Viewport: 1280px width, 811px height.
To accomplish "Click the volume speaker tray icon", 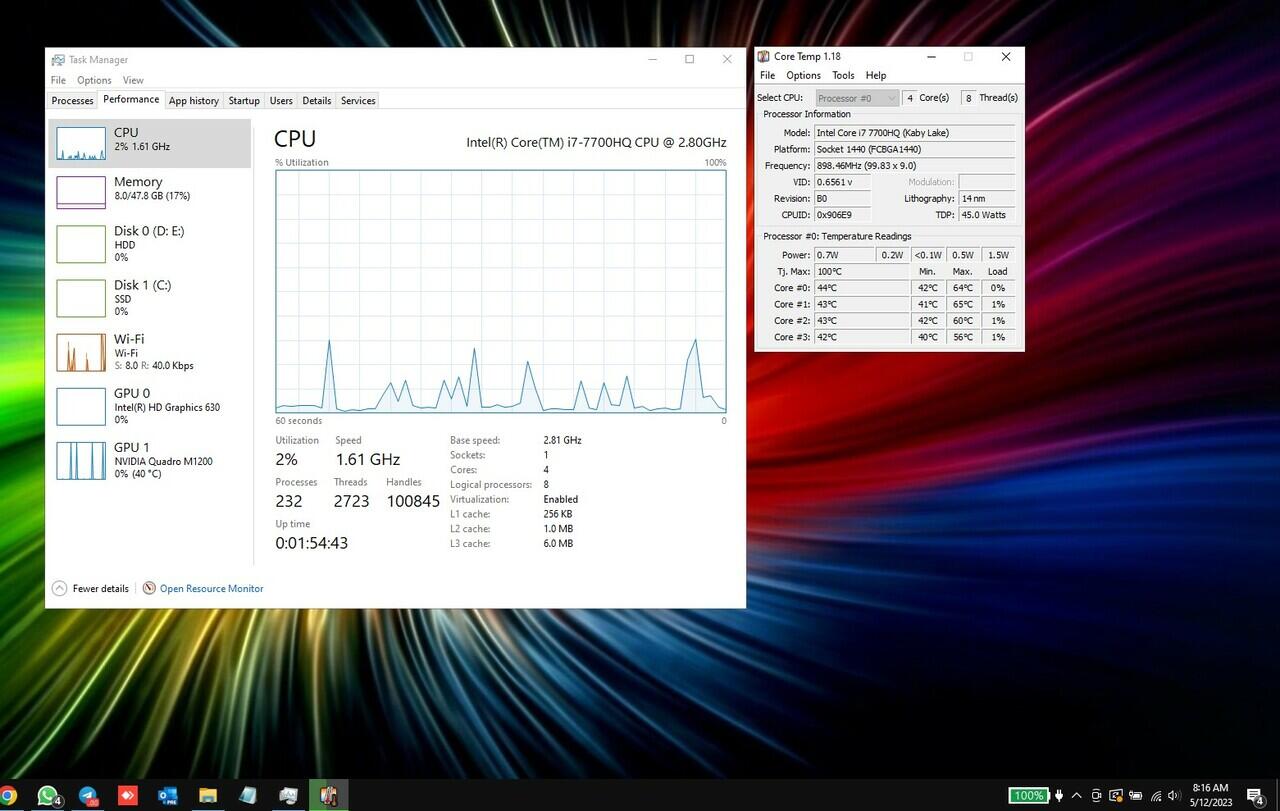I will click(x=1172, y=796).
